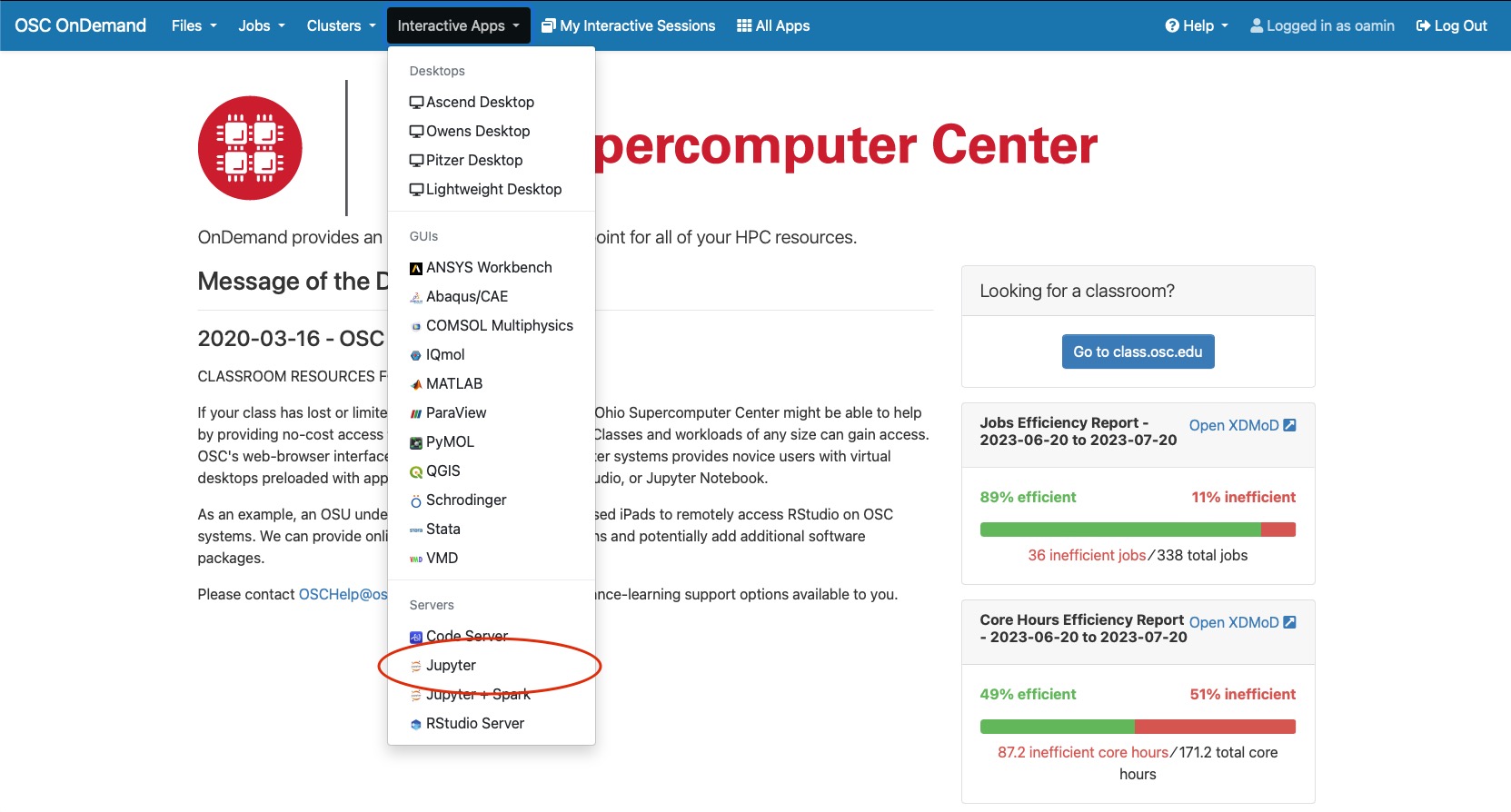Viewport: 1511px width, 812px height.
Task: Click the IQmol app icon
Action: 416,355
